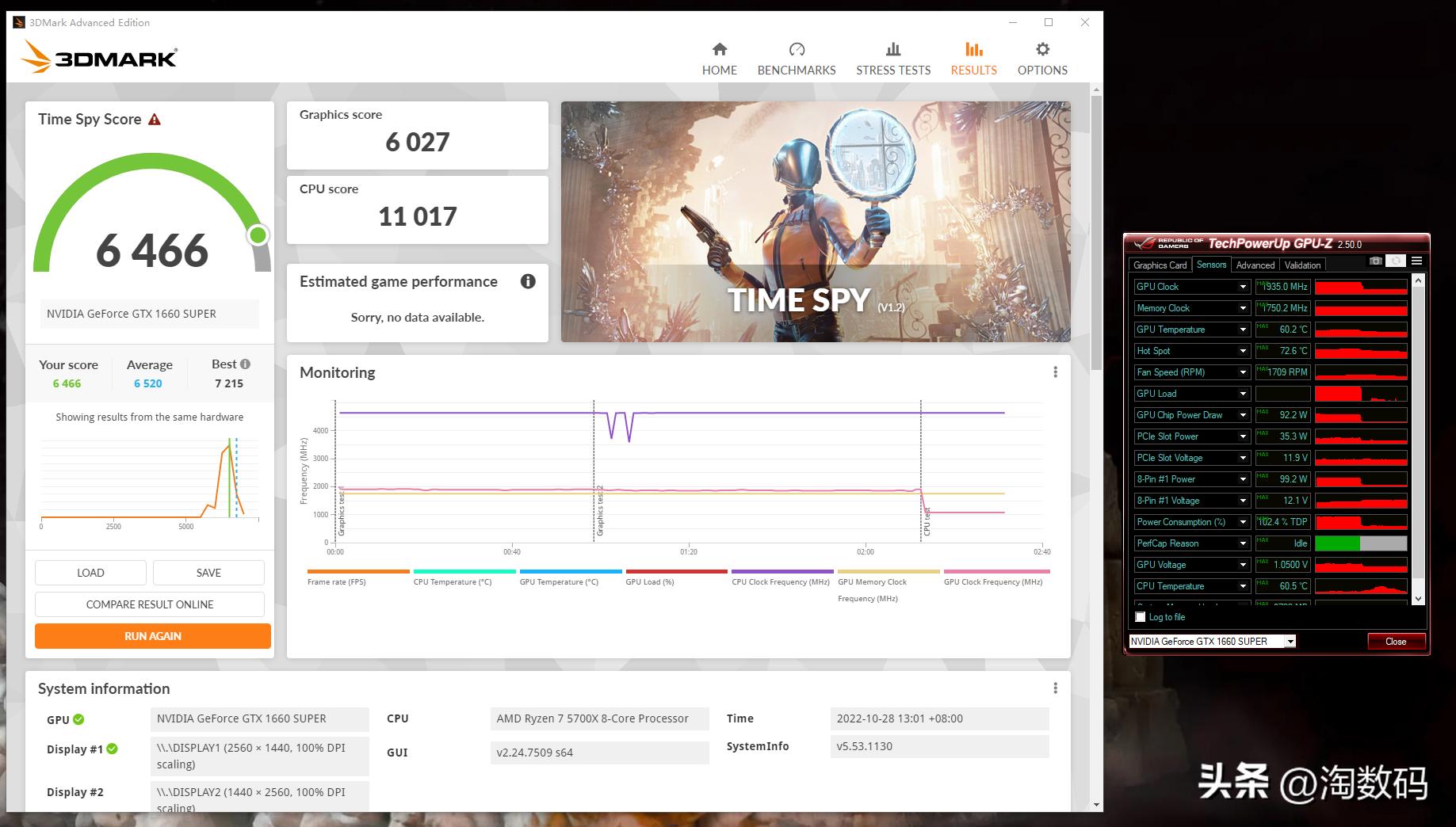Open the GPU-Z hamburger menu
This screenshot has width=1456, height=827.
pyautogui.click(x=1417, y=261)
